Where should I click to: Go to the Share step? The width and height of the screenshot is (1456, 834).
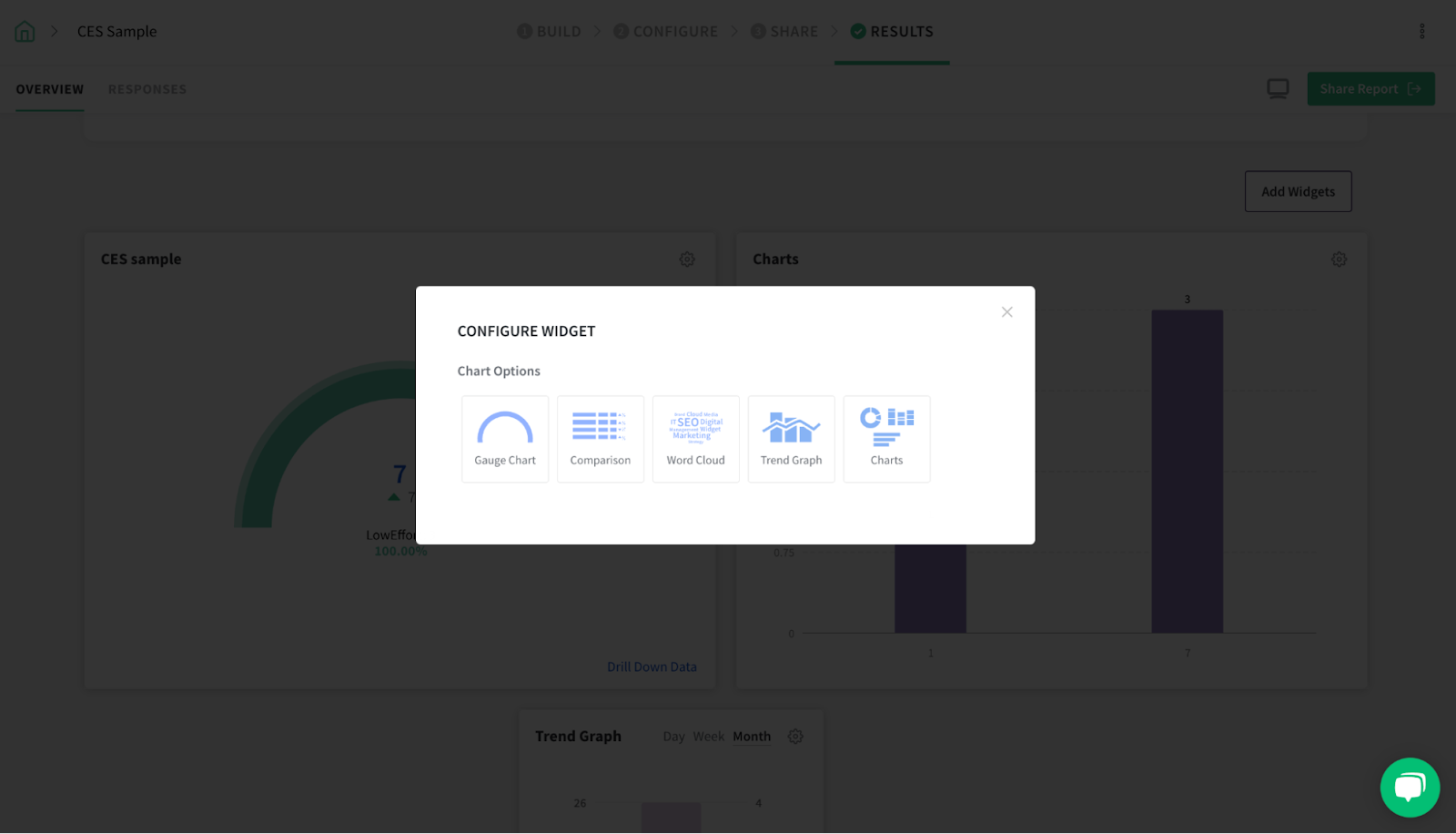tap(784, 32)
